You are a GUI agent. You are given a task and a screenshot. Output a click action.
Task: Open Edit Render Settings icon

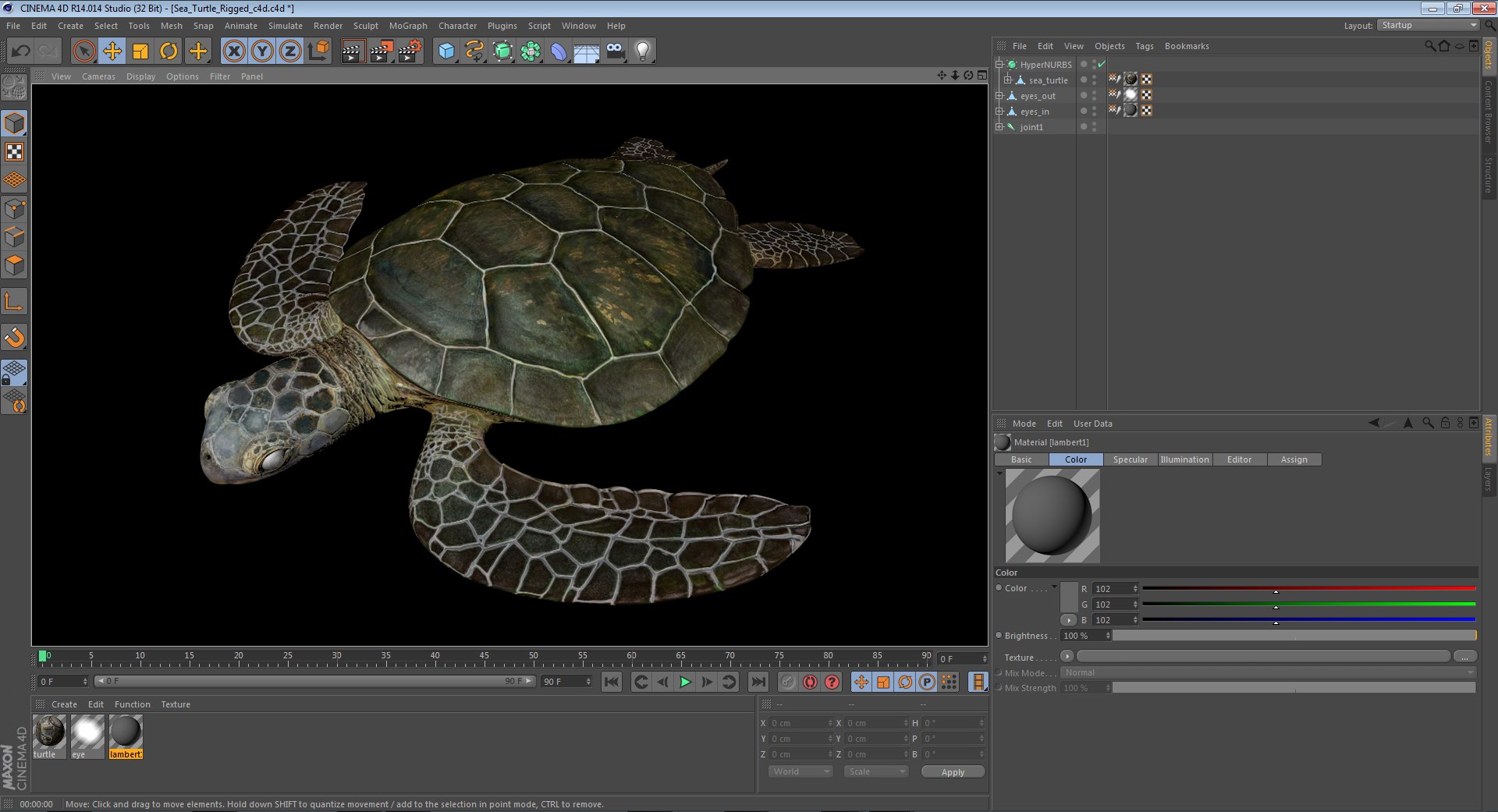pyautogui.click(x=410, y=51)
